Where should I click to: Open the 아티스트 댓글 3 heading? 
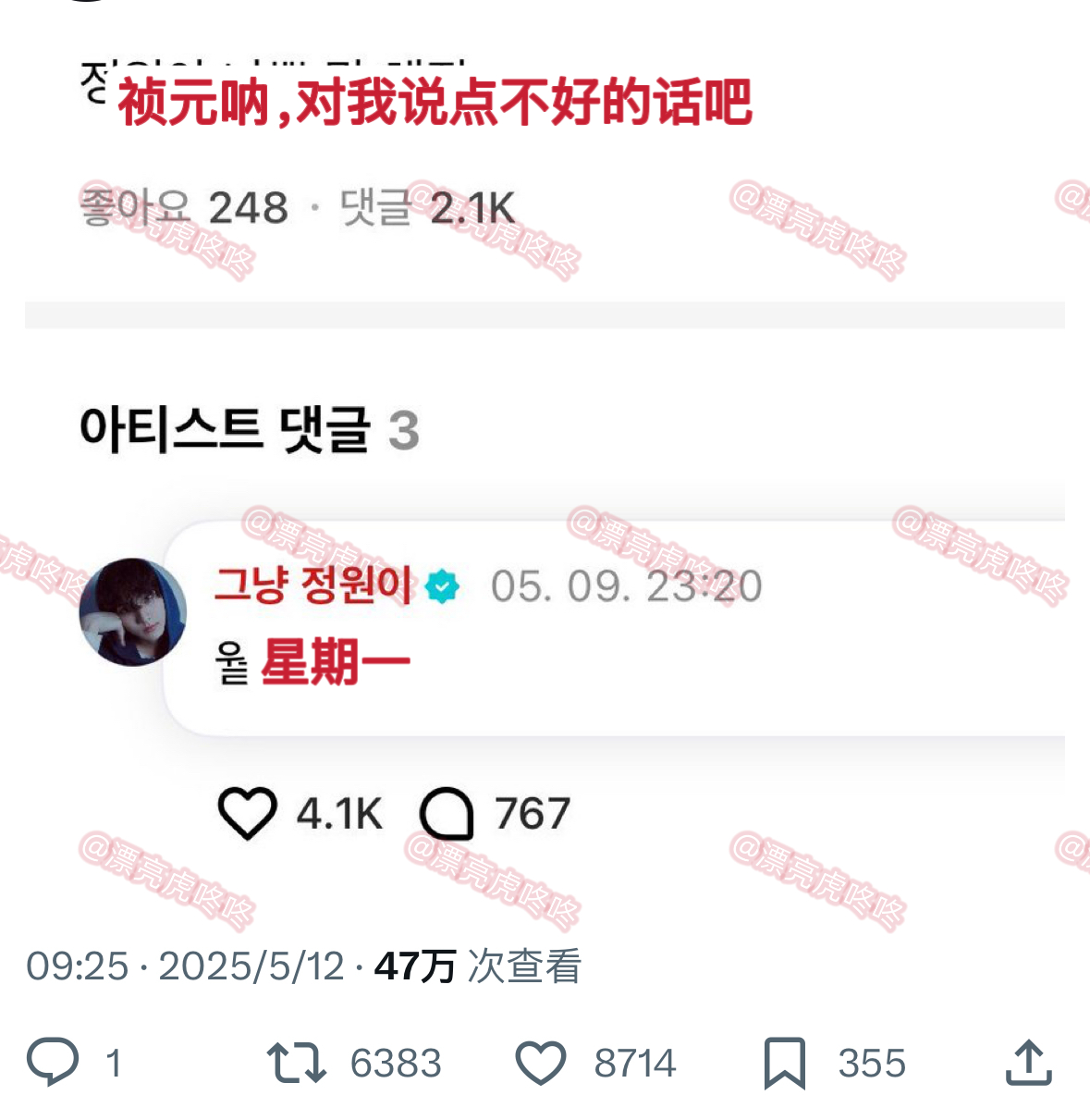point(250,430)
